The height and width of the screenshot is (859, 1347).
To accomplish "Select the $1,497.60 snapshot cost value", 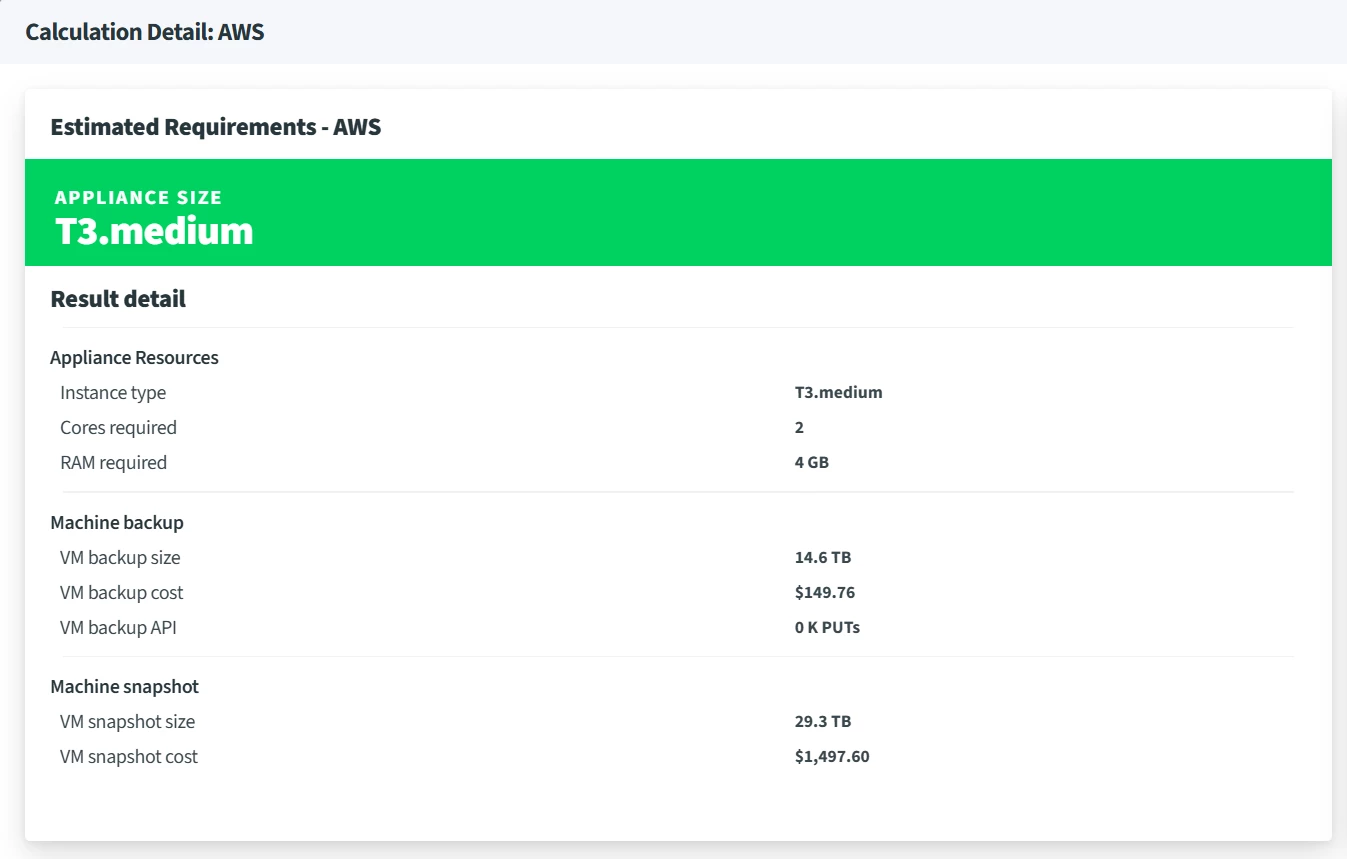I will [832, 757].
